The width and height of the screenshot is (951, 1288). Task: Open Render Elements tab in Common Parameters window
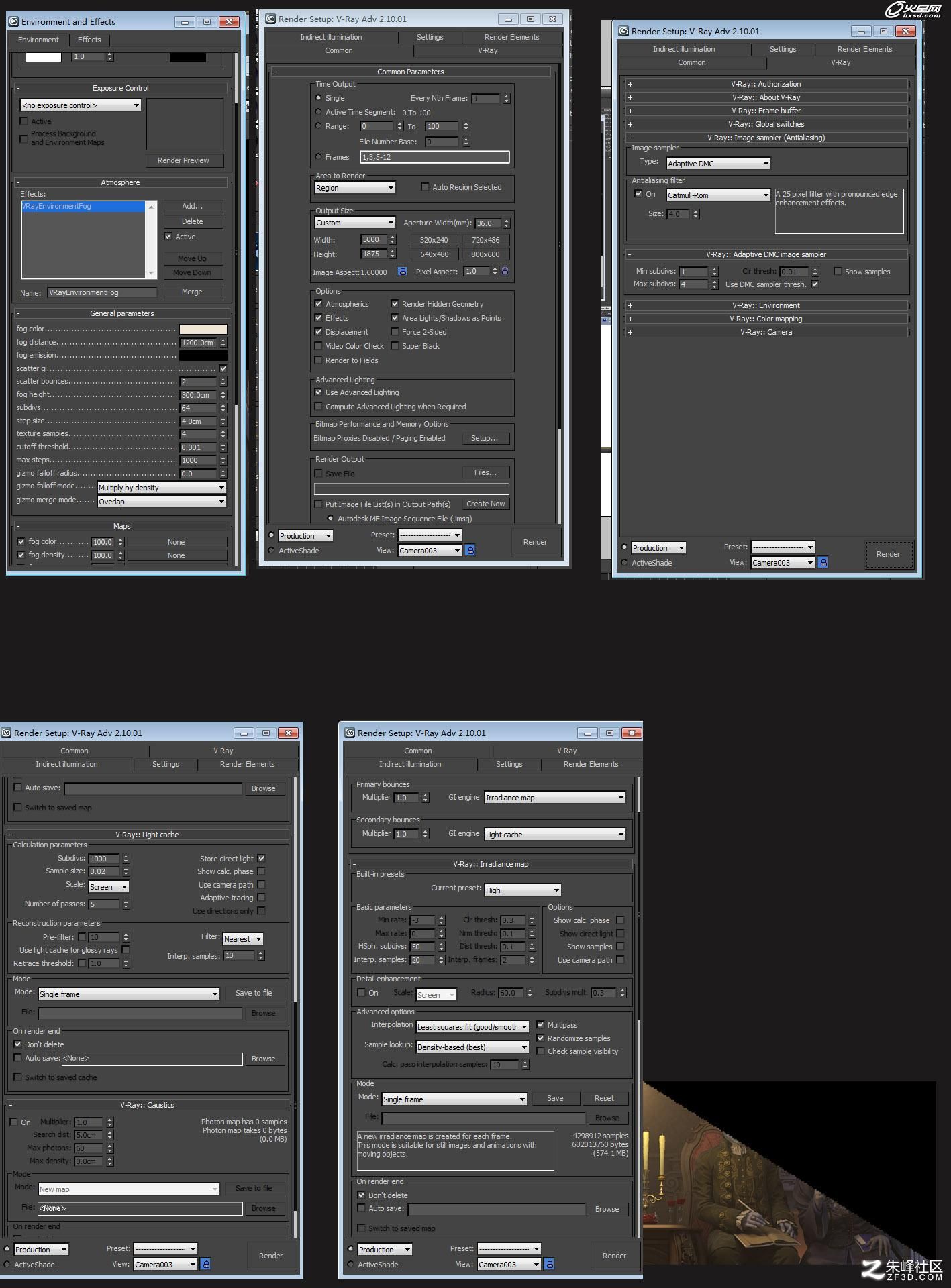click(x=511, y=37)
